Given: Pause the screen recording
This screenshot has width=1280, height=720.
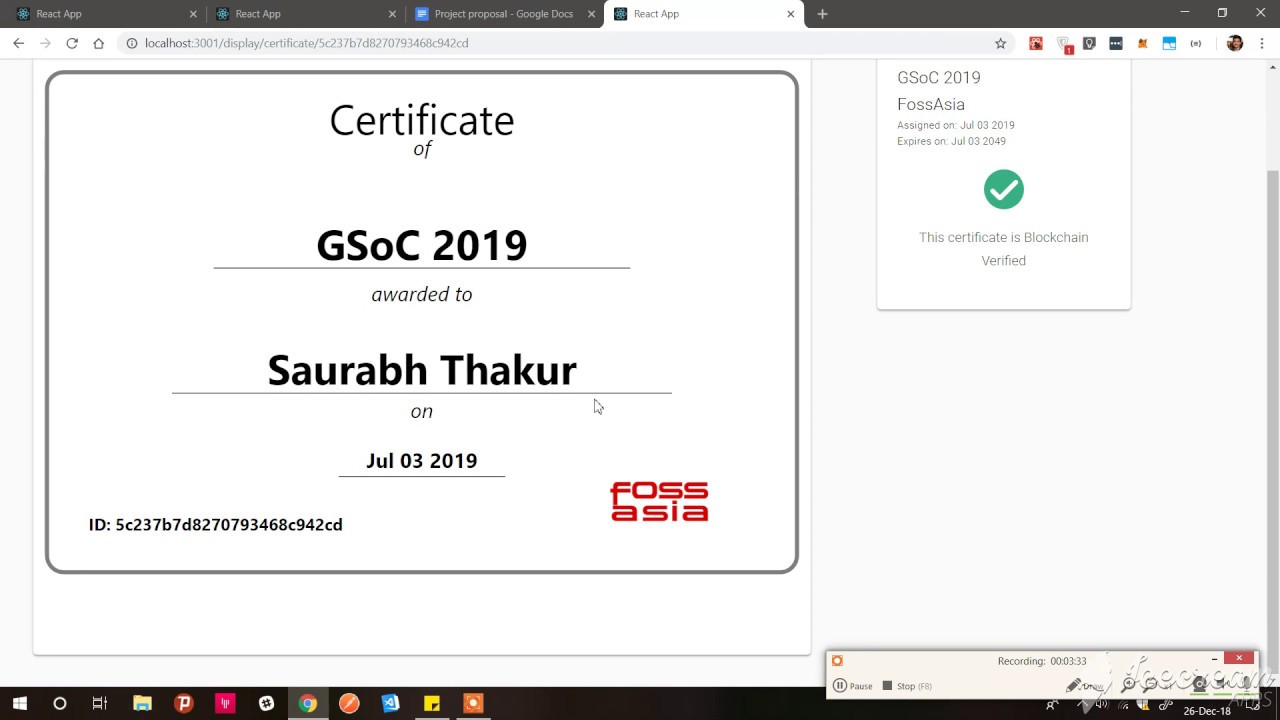Looking at the screenshot, I should point(853,686).
